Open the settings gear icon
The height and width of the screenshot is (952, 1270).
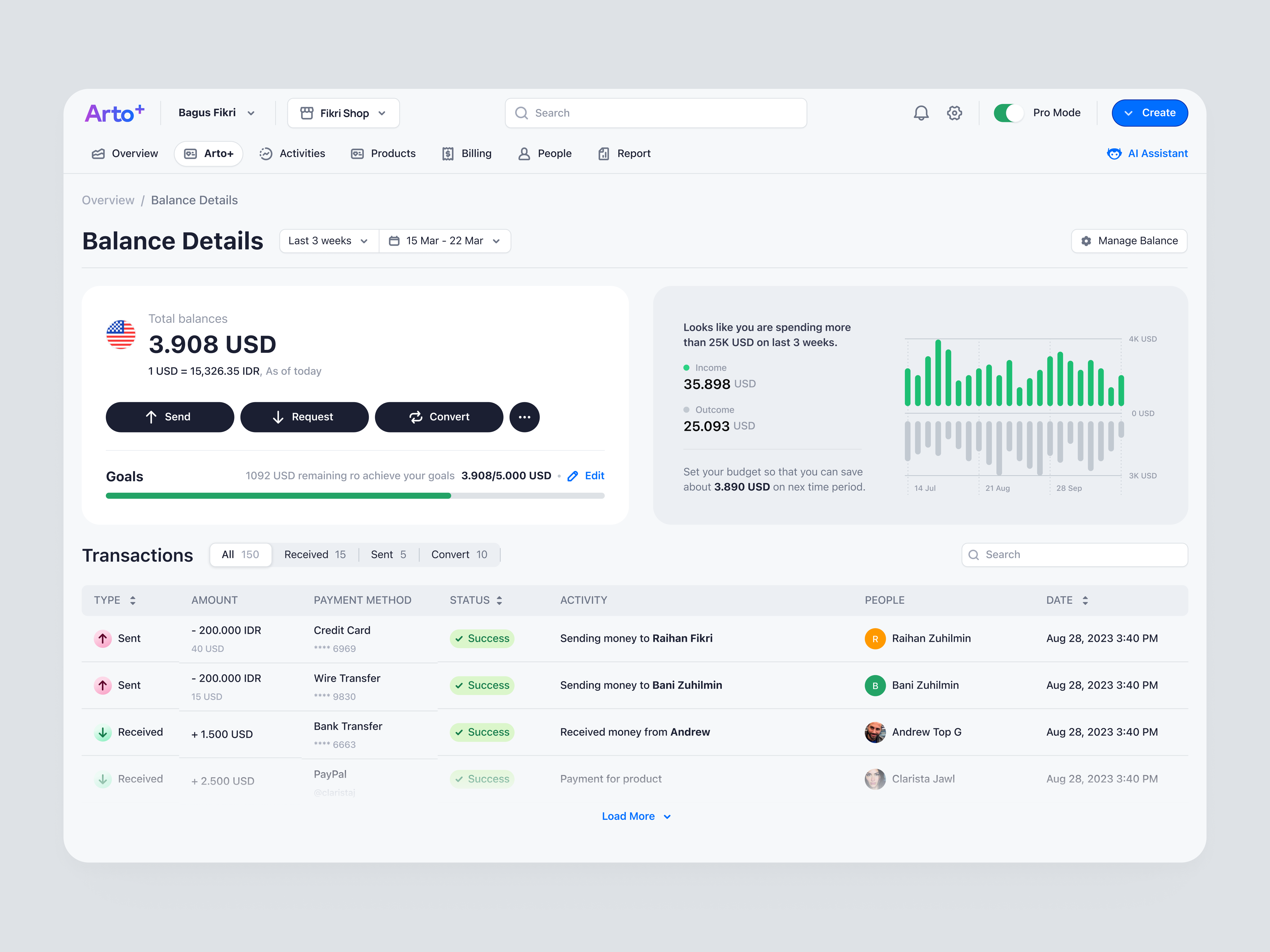coord(954,112)
